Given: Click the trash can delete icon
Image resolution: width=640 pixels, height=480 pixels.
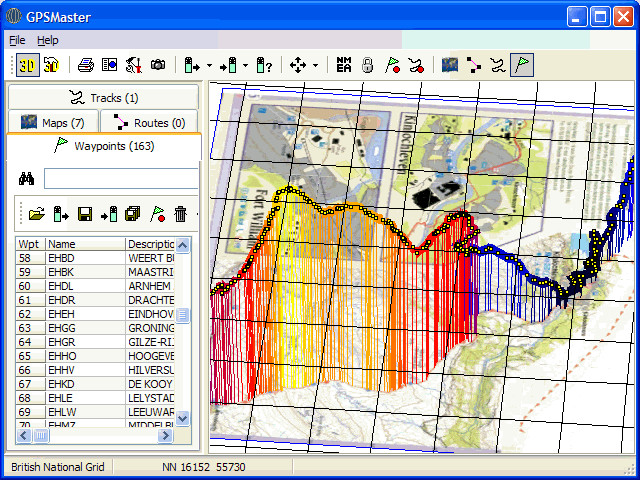Looking at the screenshot, I should [180, 214].
